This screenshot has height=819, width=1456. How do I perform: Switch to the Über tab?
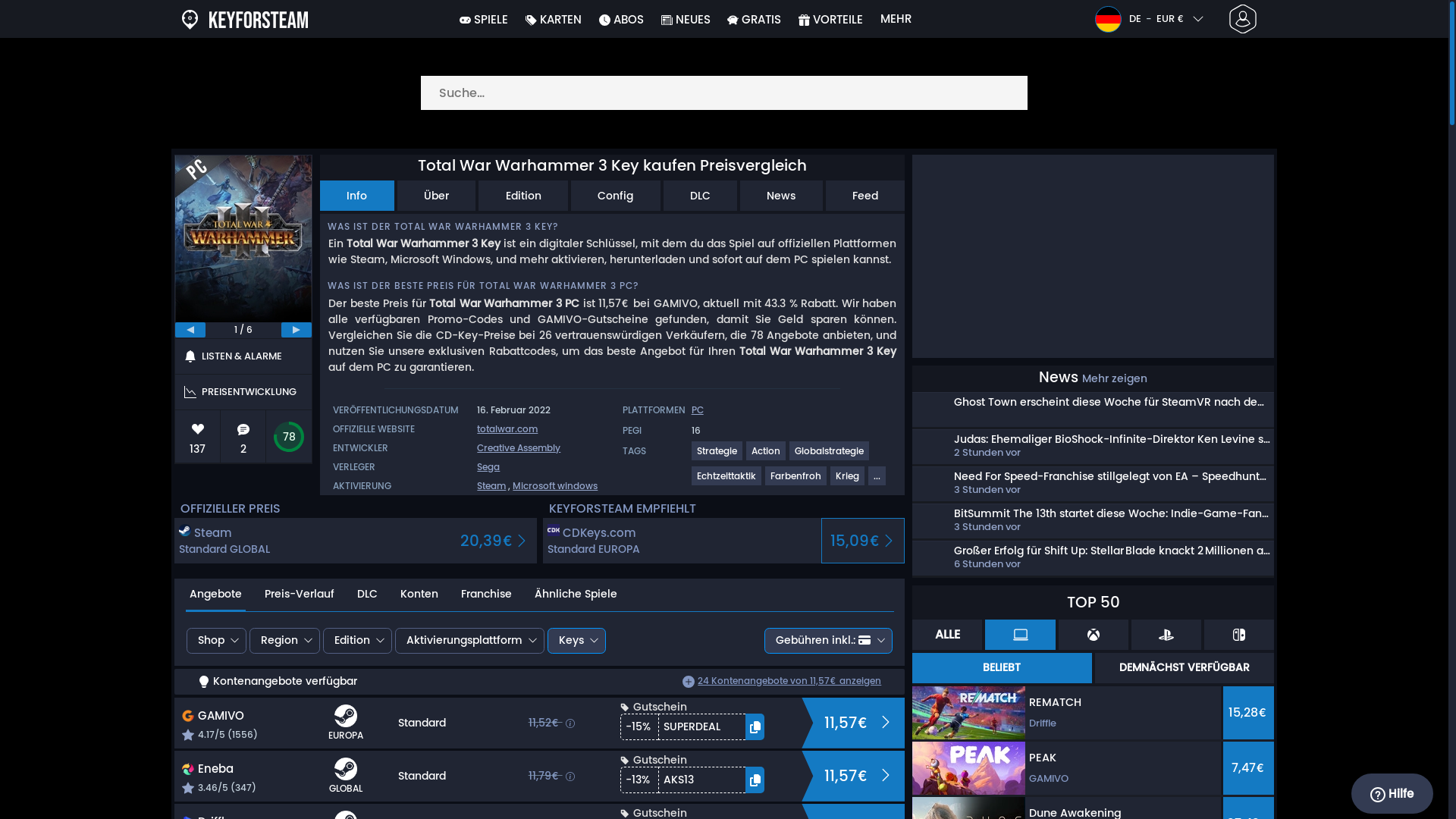click(x=436, y=196)
